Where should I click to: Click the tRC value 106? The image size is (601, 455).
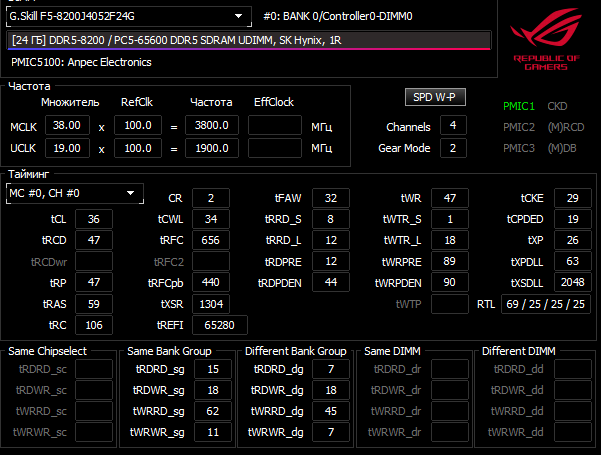click(94, 325)
